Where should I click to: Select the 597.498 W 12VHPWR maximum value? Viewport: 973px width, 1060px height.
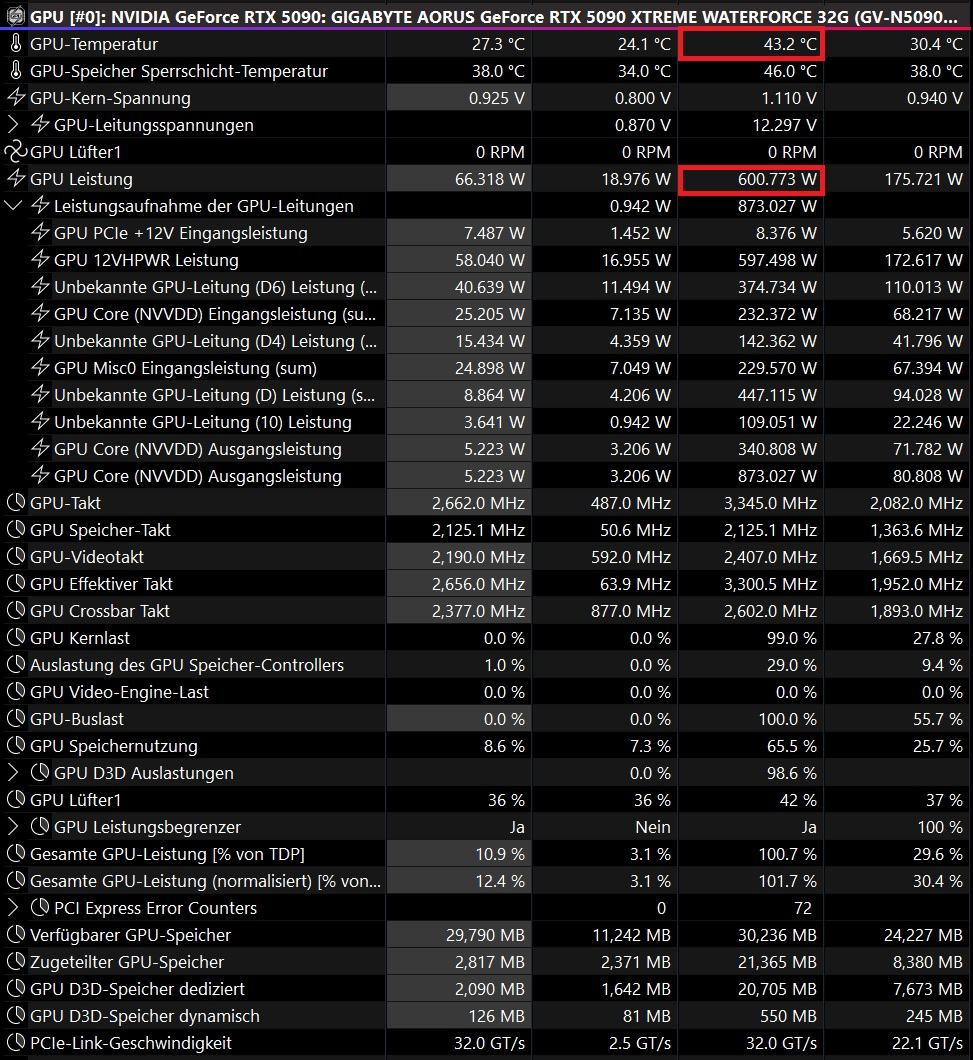(x=778, y=260)
